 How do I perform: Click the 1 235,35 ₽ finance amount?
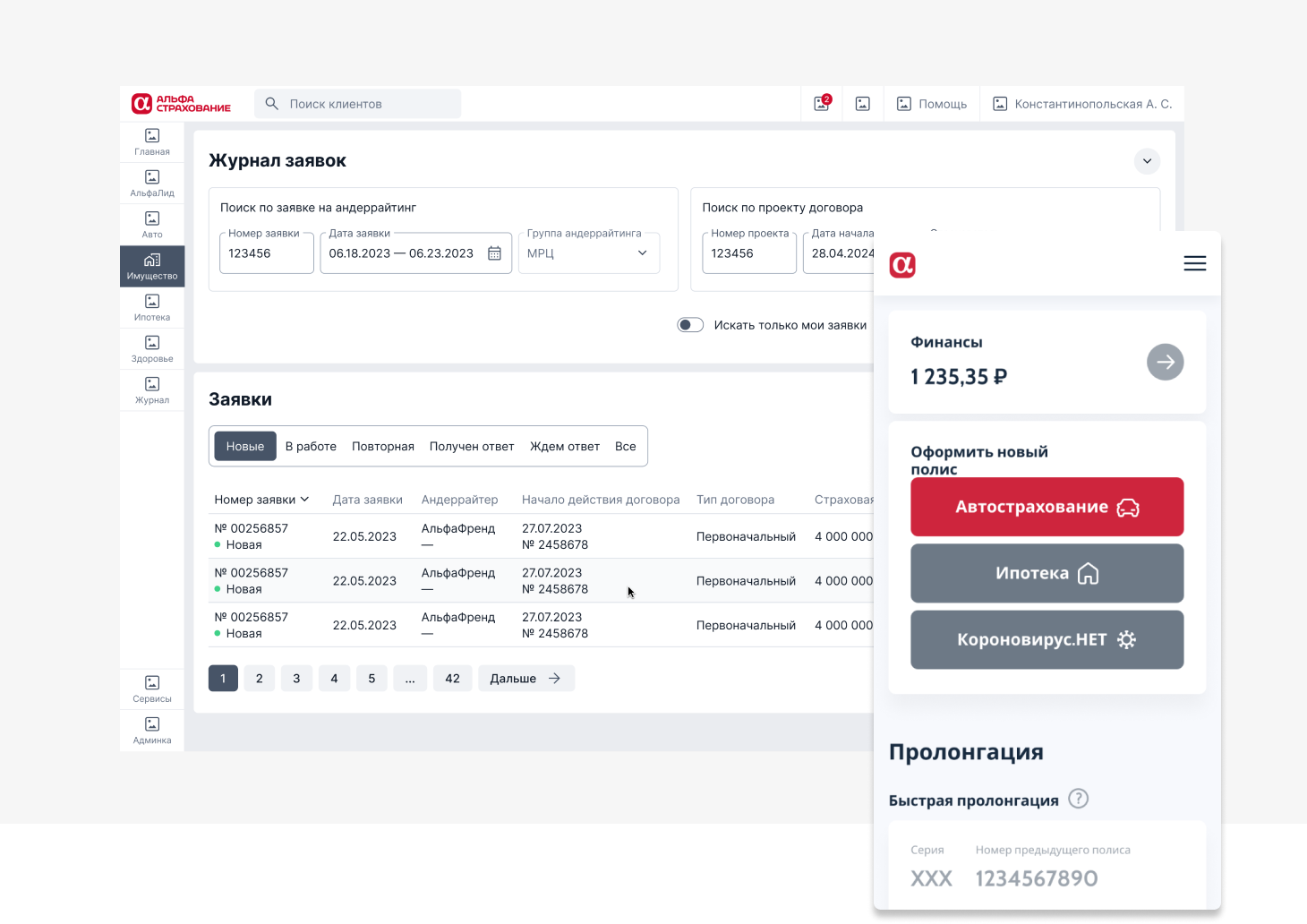coord(959,377)
